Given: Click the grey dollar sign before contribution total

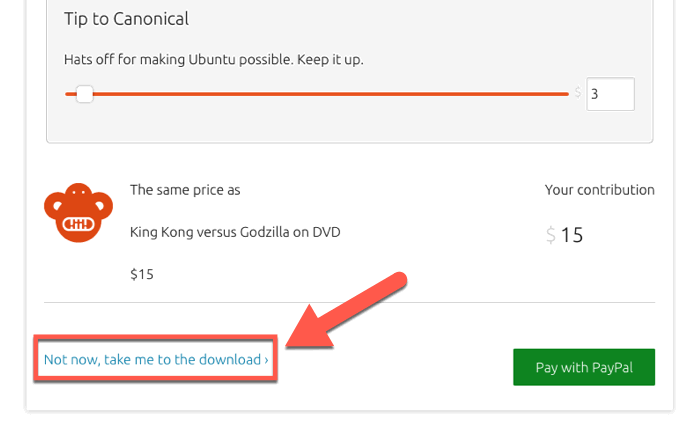Looking at the screenshot, I should (550, 236).
